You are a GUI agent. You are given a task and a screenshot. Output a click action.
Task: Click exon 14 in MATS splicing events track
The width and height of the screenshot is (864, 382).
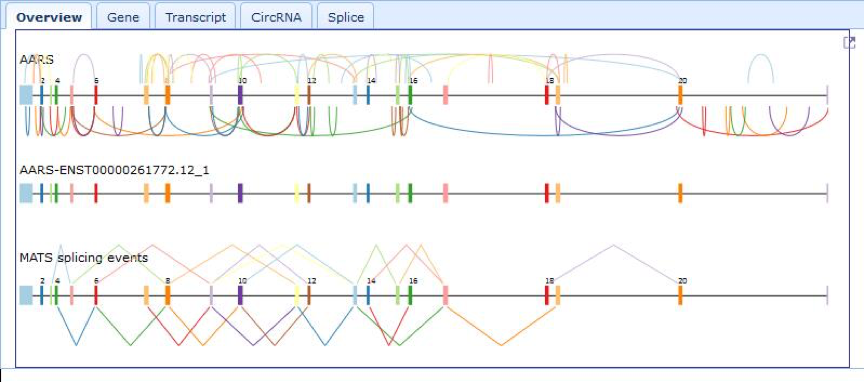coord(368,295)
